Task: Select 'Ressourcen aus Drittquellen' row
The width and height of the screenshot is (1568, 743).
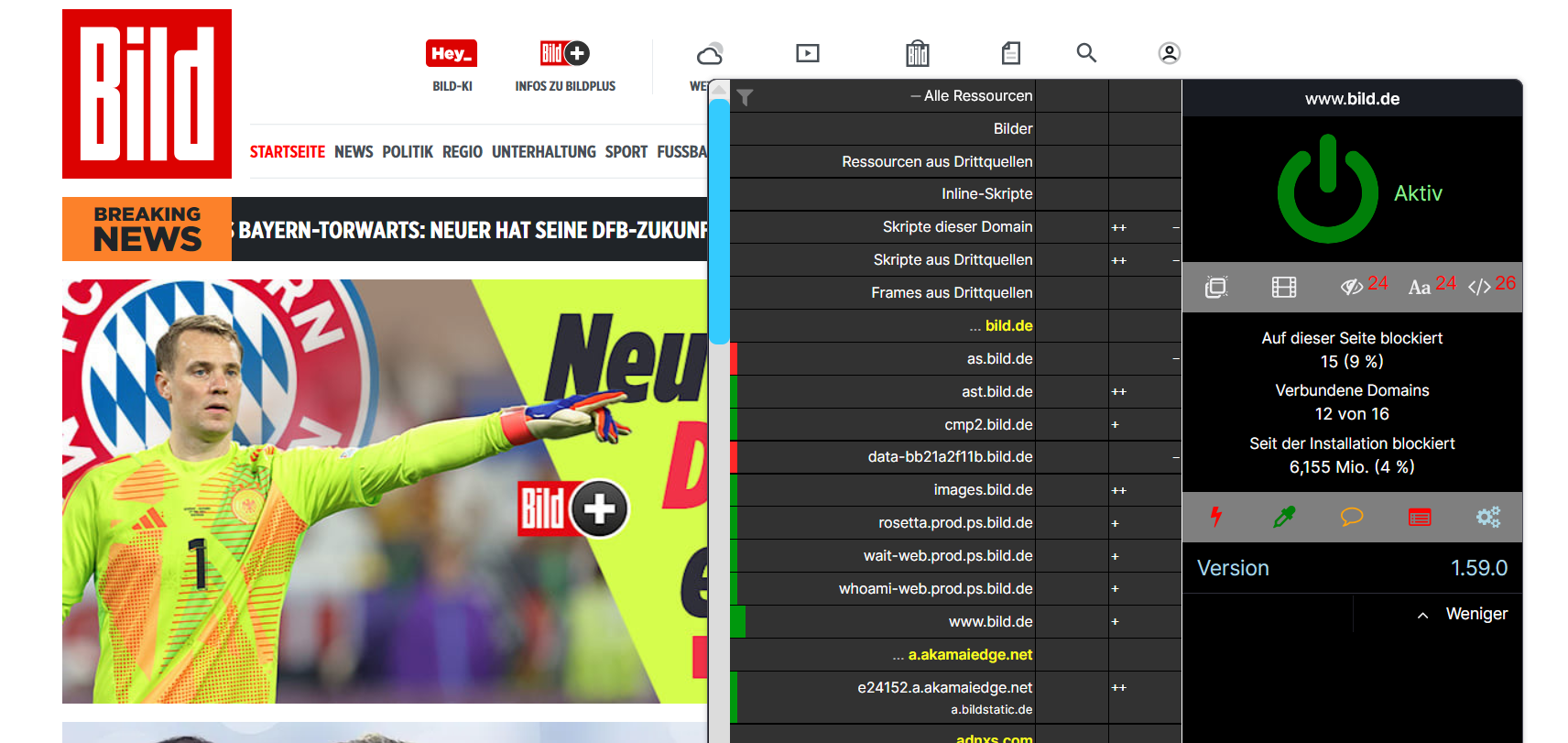Action: (955, 162)
